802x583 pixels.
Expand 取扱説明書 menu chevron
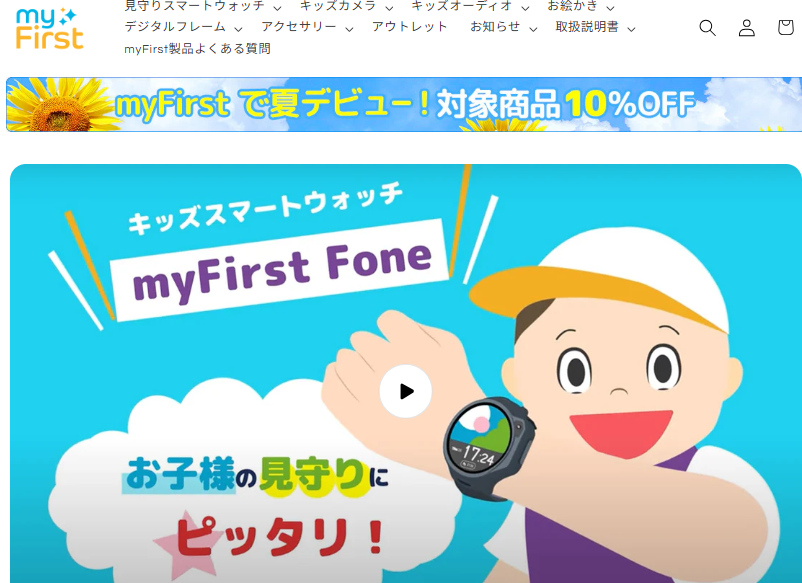tap(631, 29)
